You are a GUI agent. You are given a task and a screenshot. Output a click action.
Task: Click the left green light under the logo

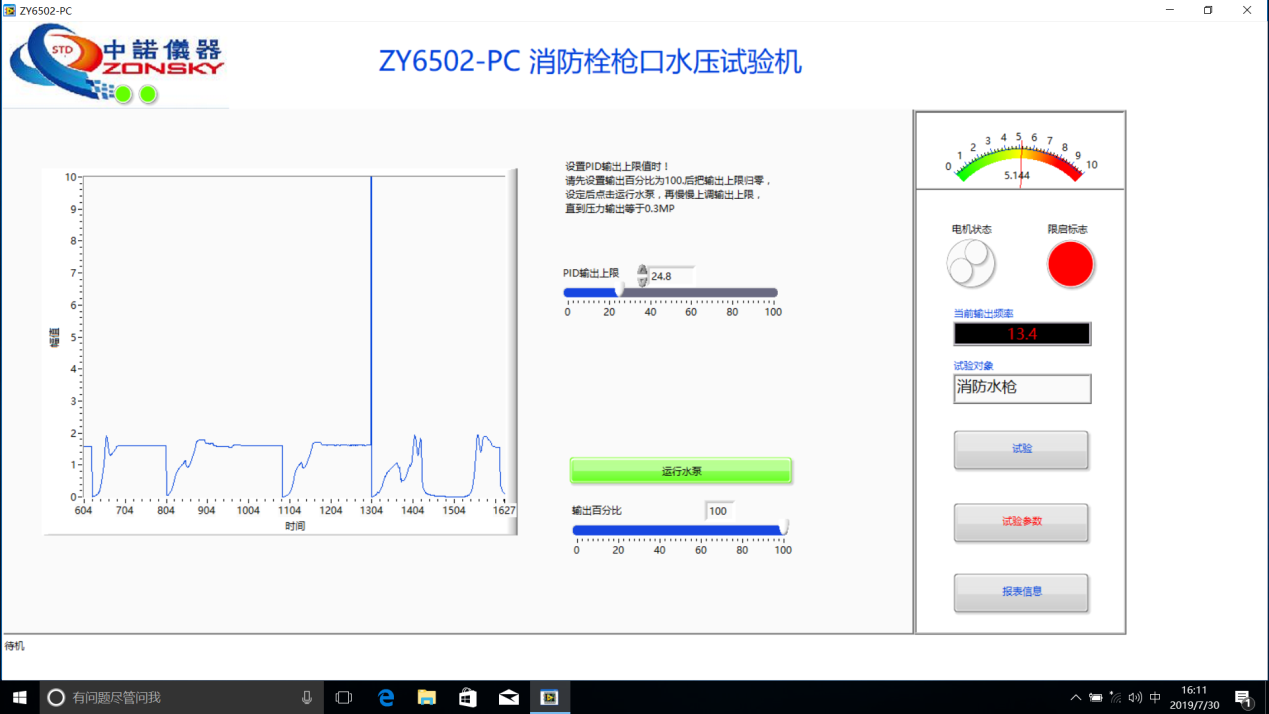pyautogui.click(x=122, y=94)
